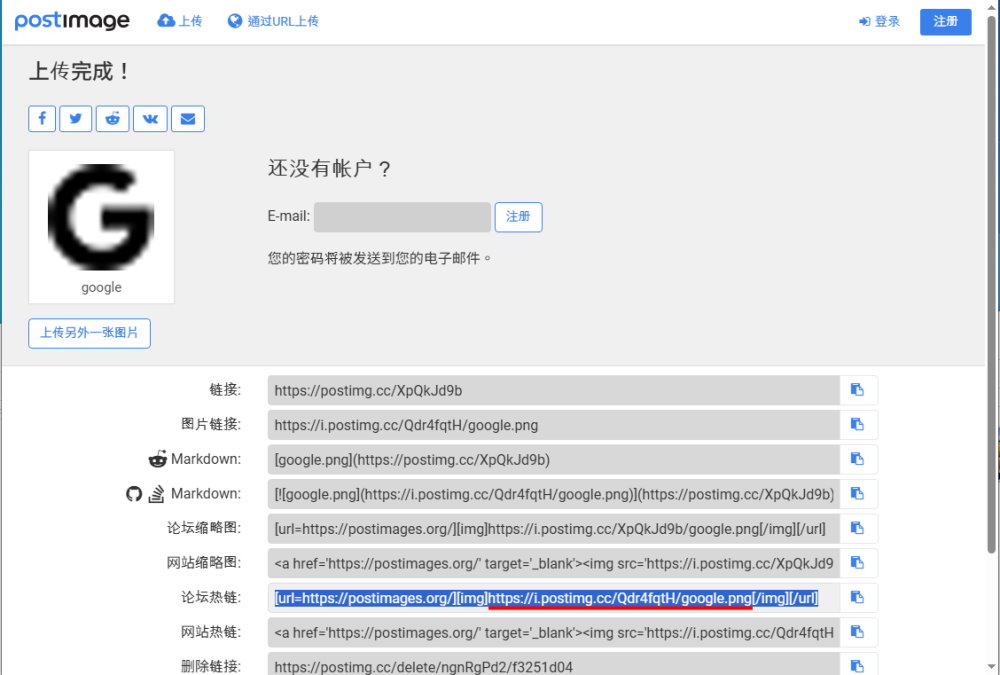Copy the 图片链接 direct link
The width and height of the screenshot is (1000, 675).
click(858, 424)
